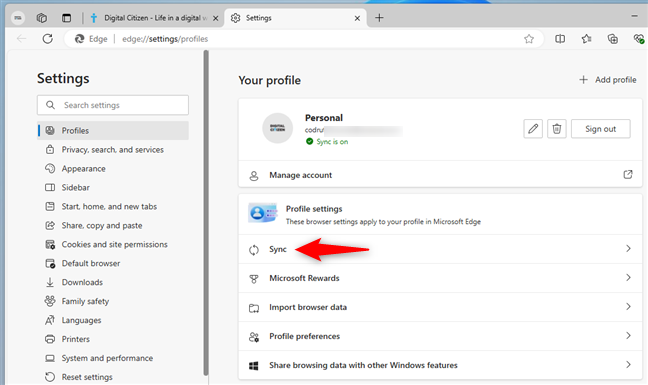This screenshot has height=385, width=648.
Task: Click the Sync is on status
Action: point(327,142)
